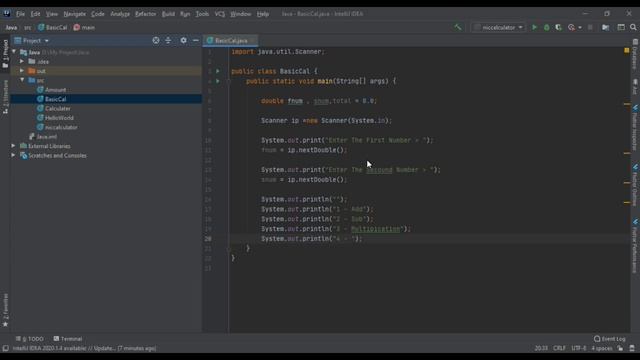640x360 pixels.
Task: Open Search Everywhere magnifier icon
Action: (x=633, y=27)
